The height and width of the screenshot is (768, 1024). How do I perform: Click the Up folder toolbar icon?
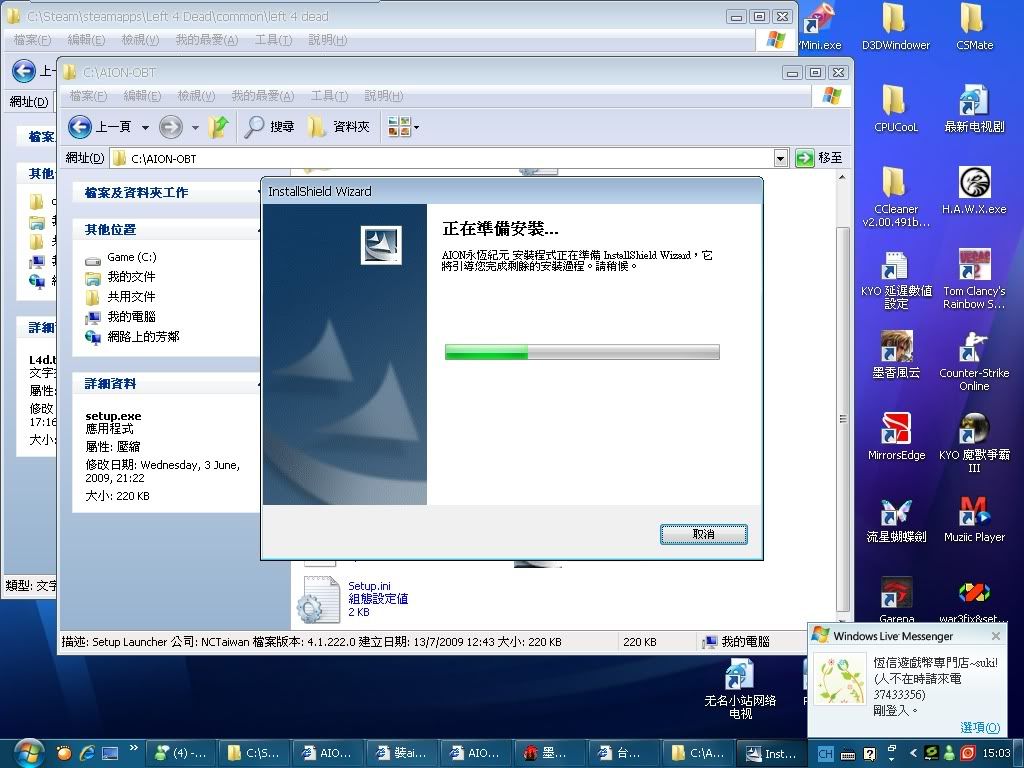pyautogui.click(x=218, y=127)
